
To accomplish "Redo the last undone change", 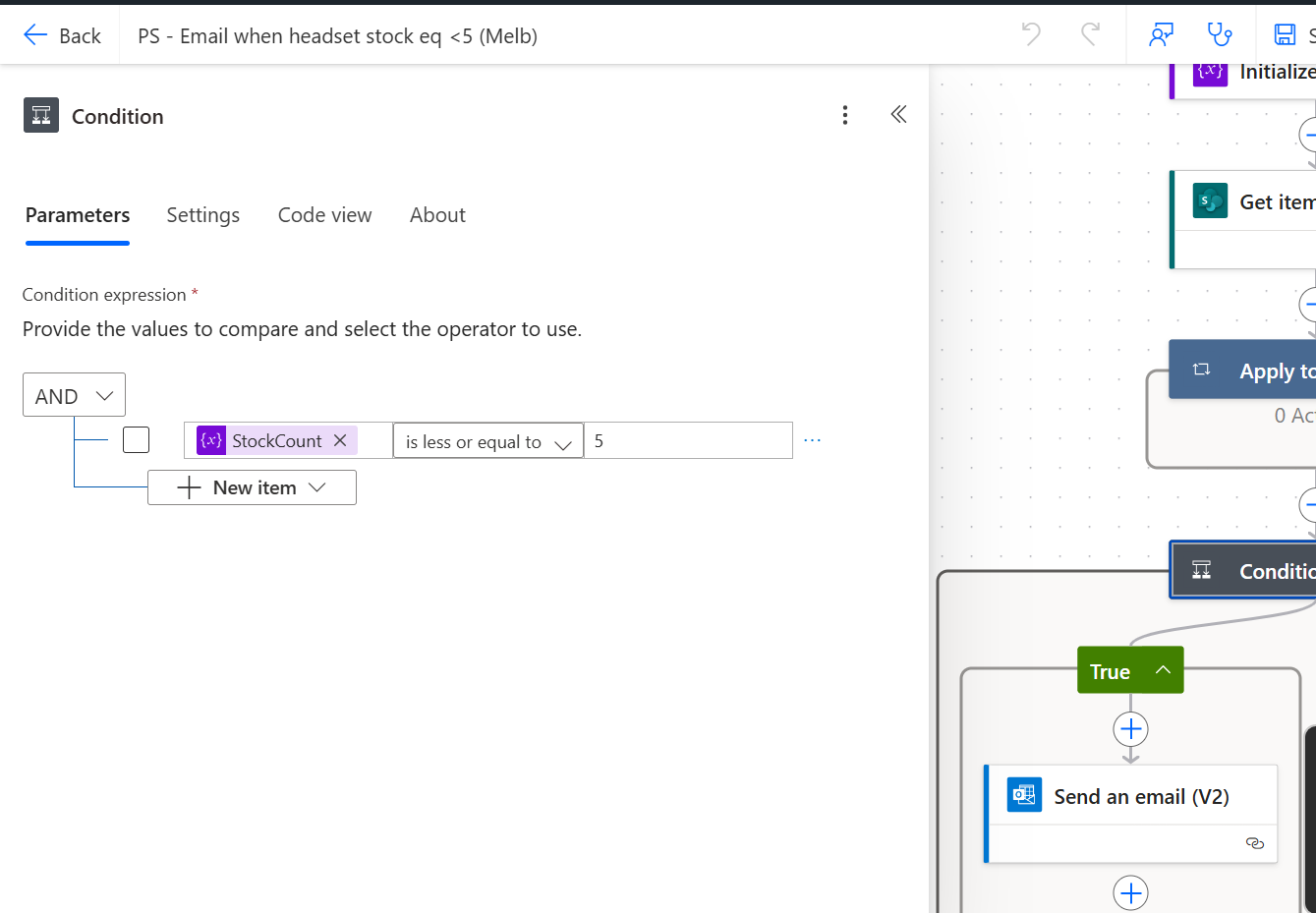I will click(1090, 35).
